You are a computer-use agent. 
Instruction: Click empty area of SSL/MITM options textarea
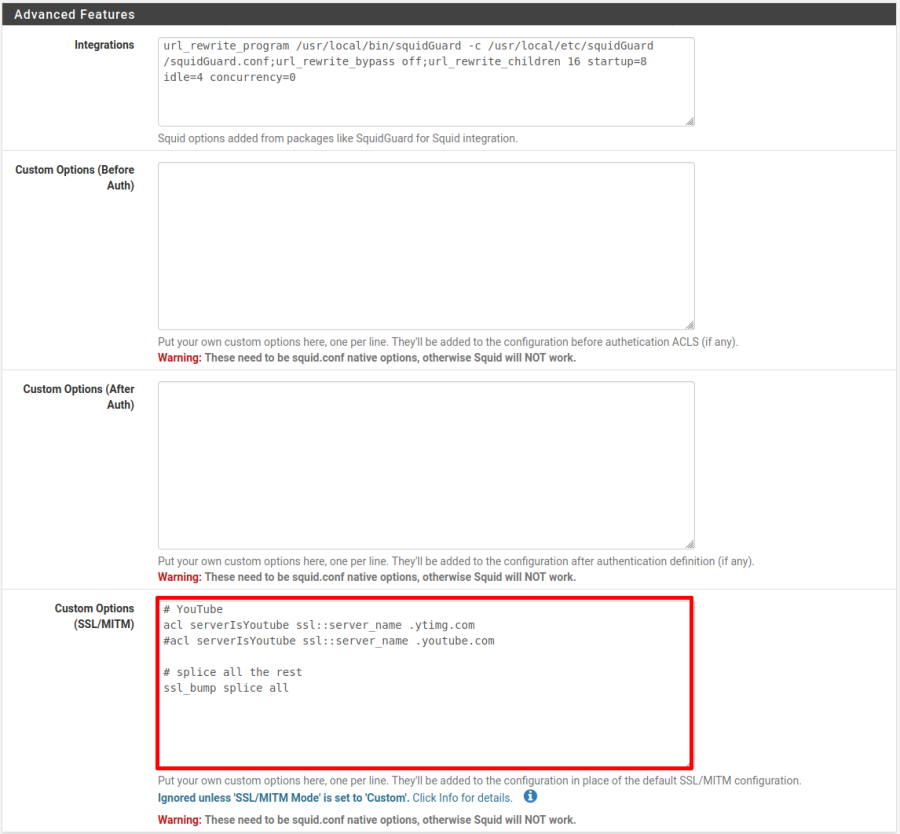coord(425,730)
